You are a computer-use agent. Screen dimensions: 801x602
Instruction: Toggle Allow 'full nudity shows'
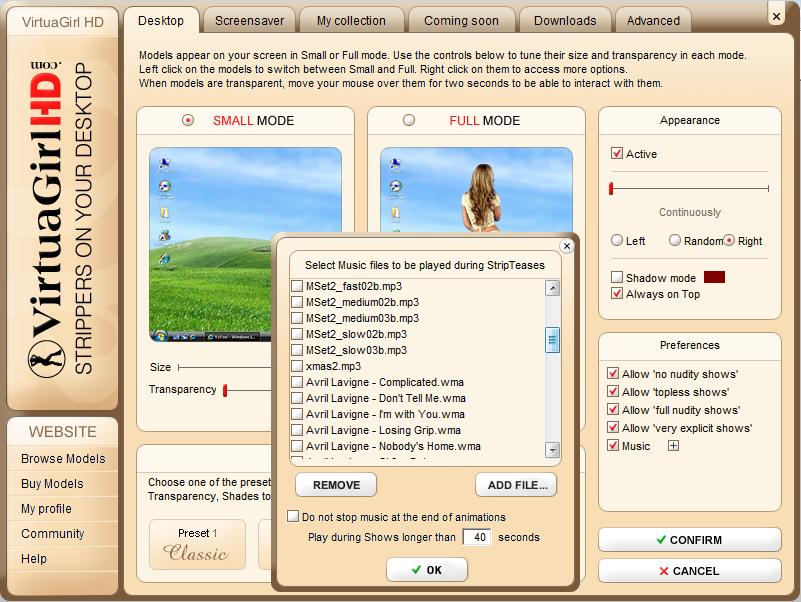pyautogui.click(x=612, y=409)
